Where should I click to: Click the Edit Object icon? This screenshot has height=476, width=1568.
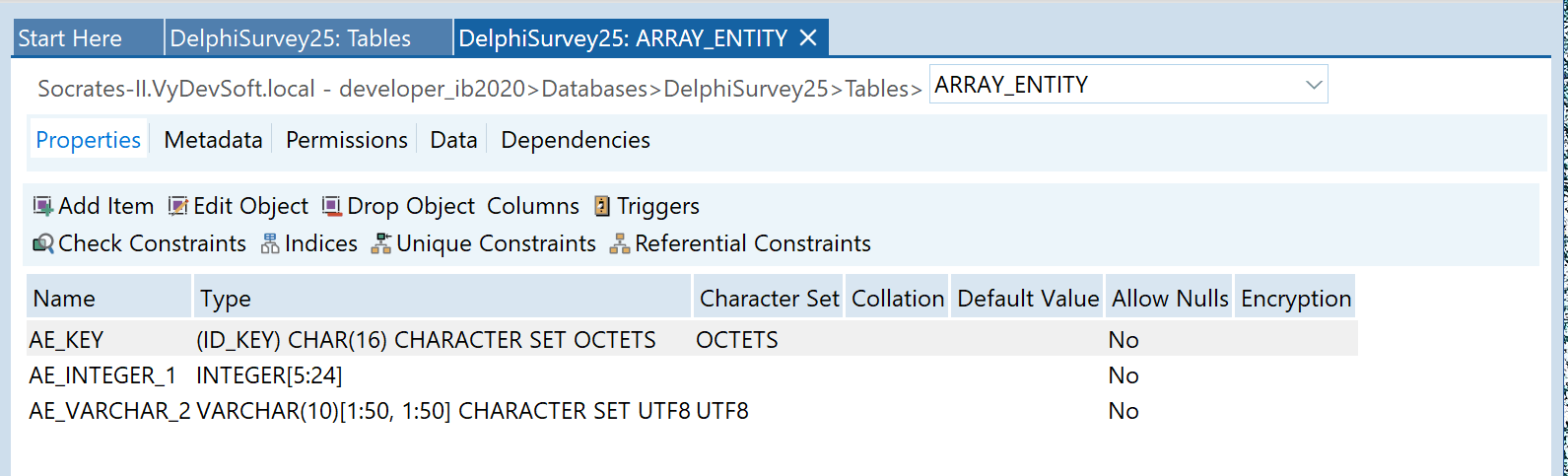(178, 206)
